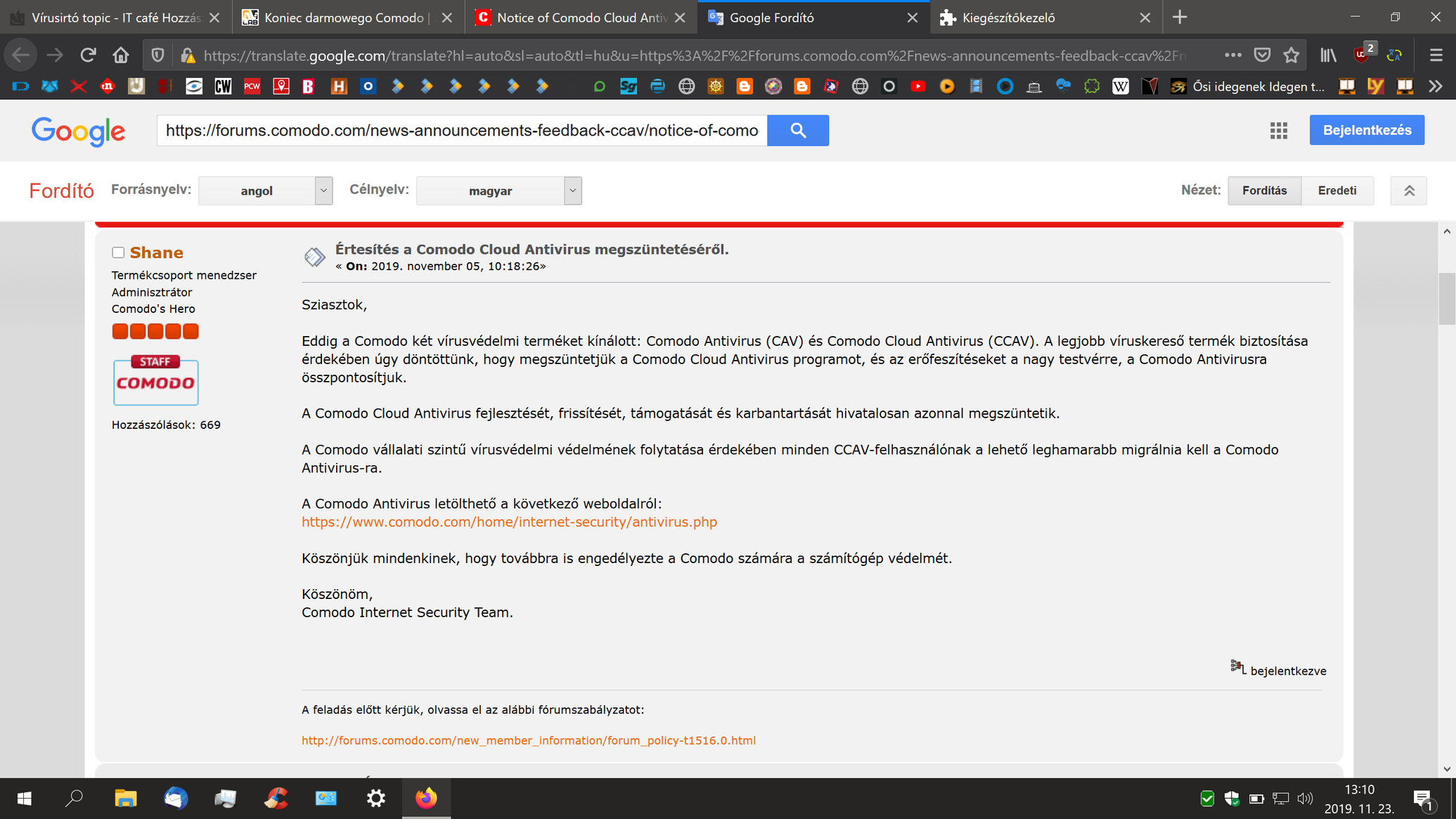Switch to Notice of Comodo Cloud Antivirus tab

click(x=581, y=18)
